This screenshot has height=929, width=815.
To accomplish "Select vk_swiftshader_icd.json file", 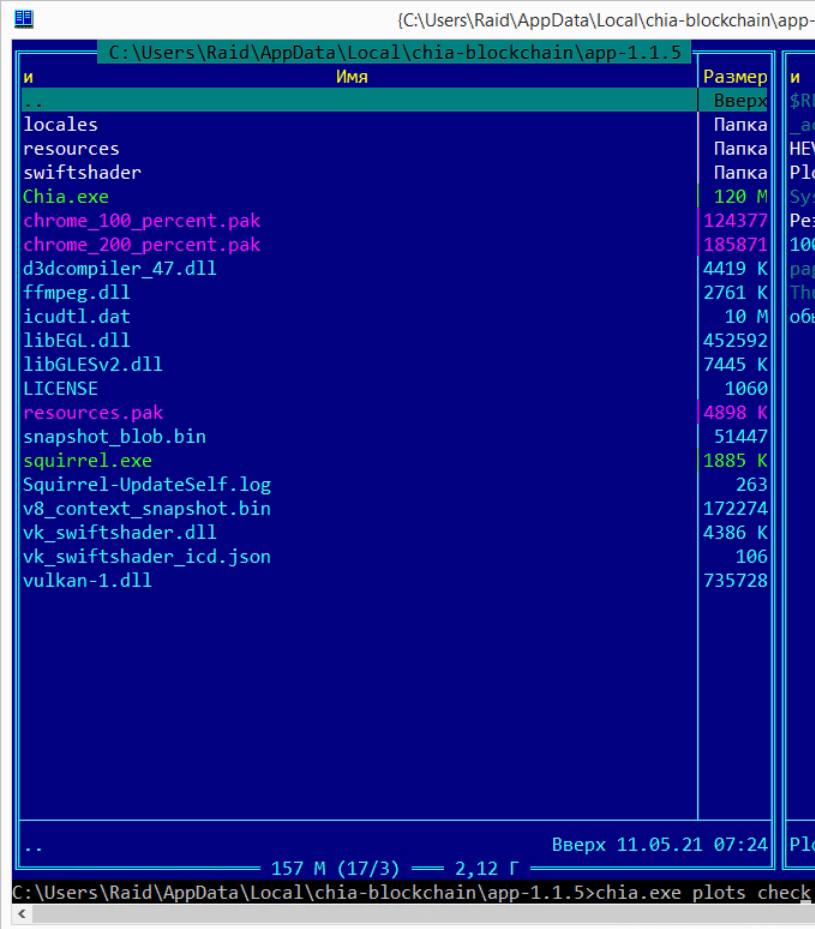I will (147, 556).
